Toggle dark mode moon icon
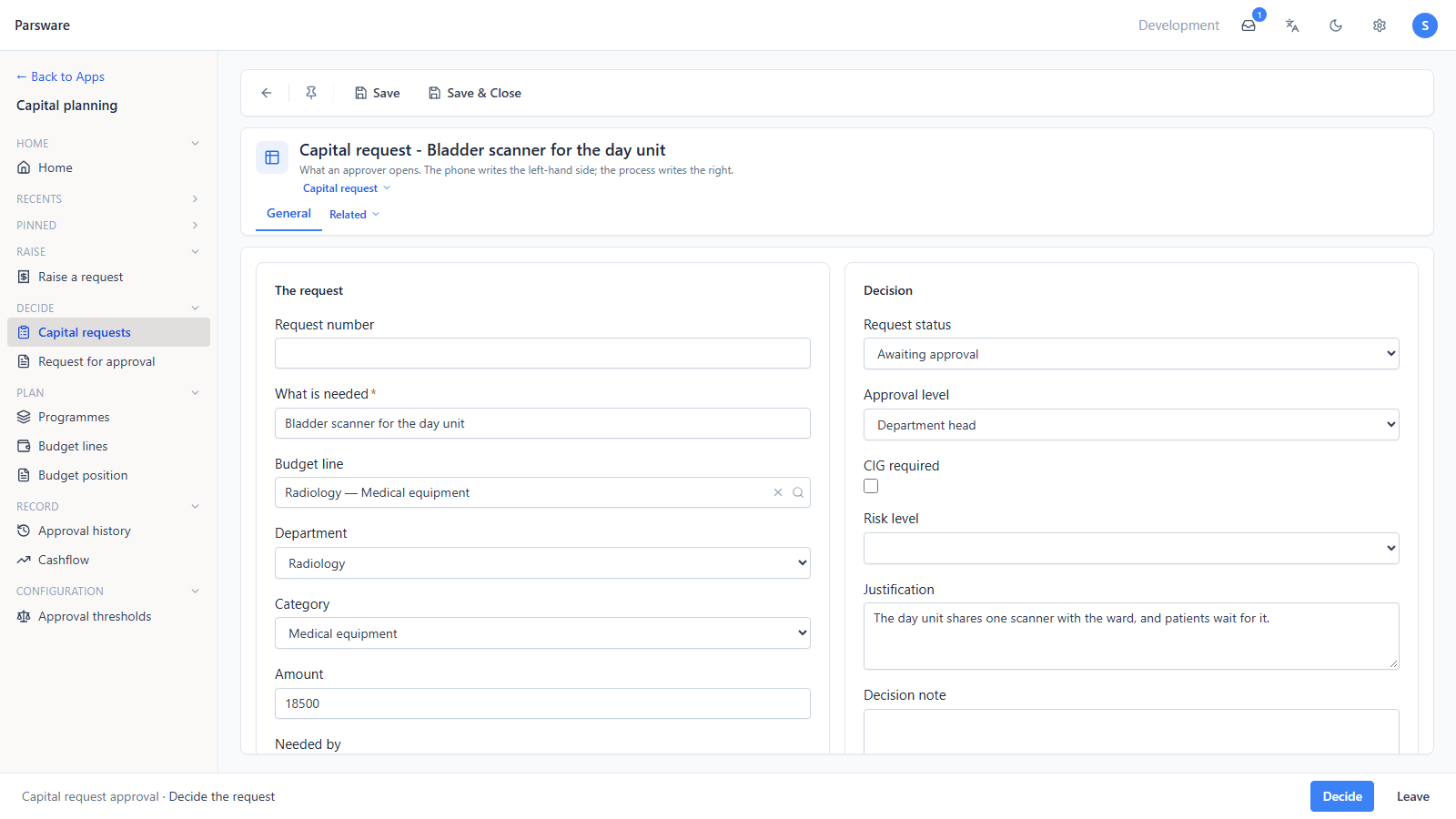This screenshot has height=819, width=1456. pyautogui.click(x=1336, y=25)
